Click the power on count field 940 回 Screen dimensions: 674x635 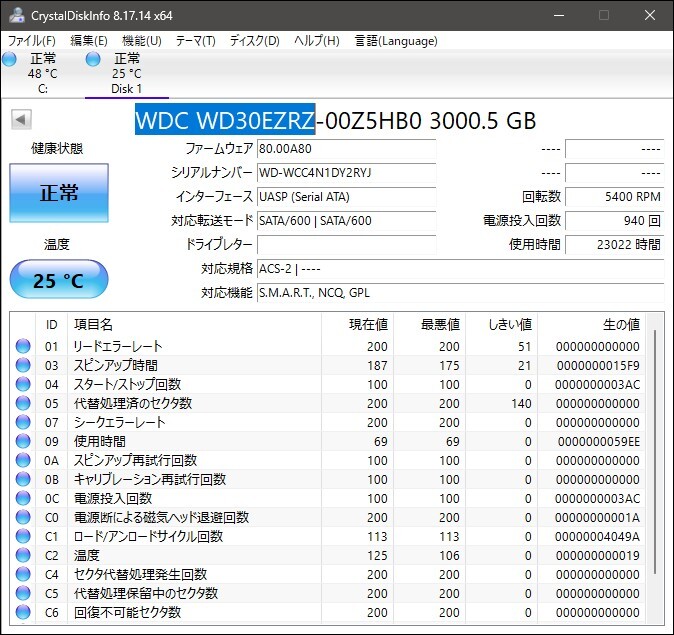pyautogui.click(x=615, y=221)
